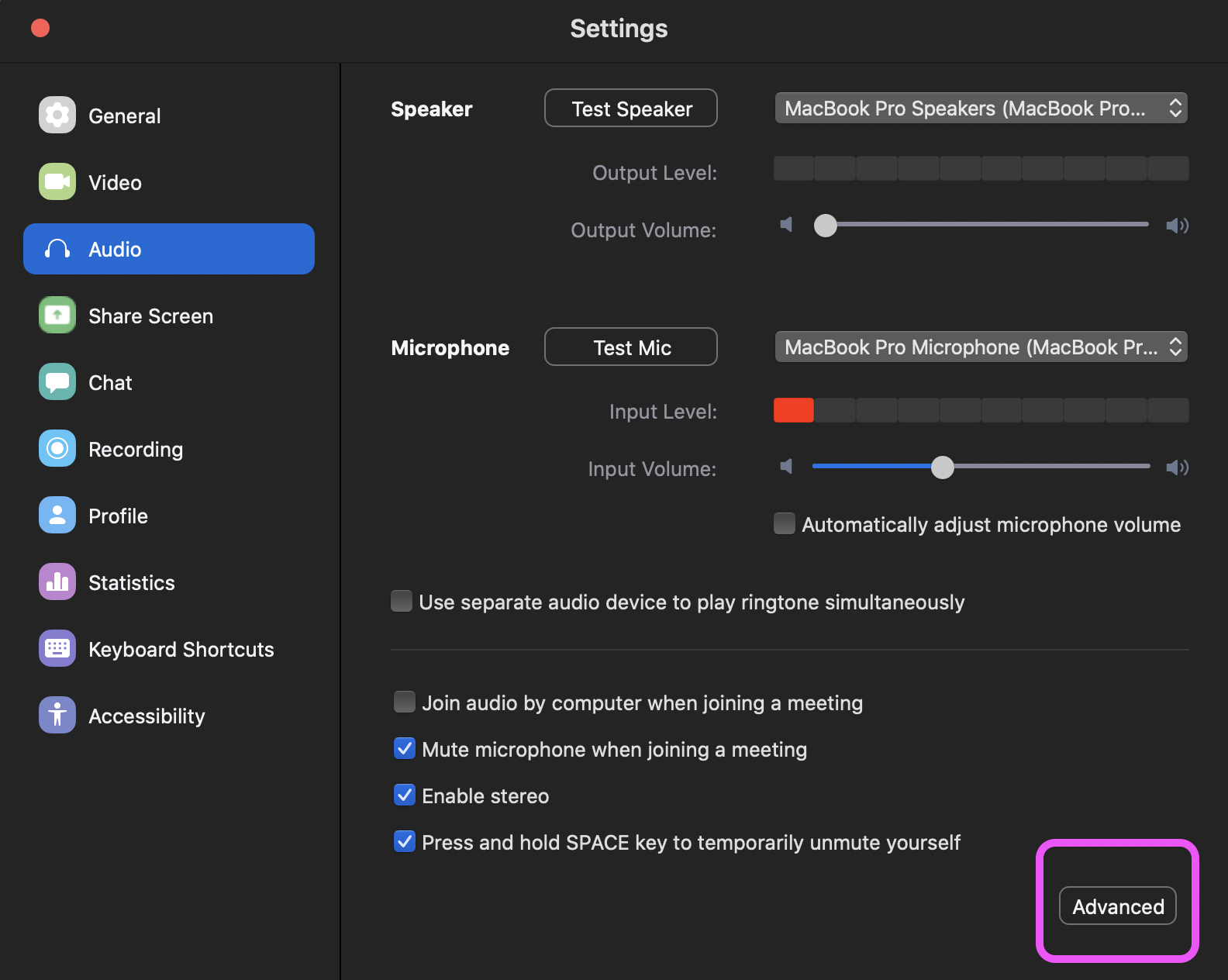
Task: Click the General gear icon
Action: point(57,115)
